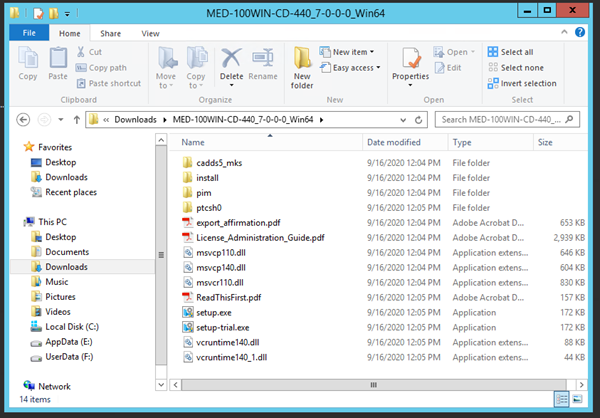Open the Move to dropdown
Screen dimensions: 600x418
pos(166,68)
